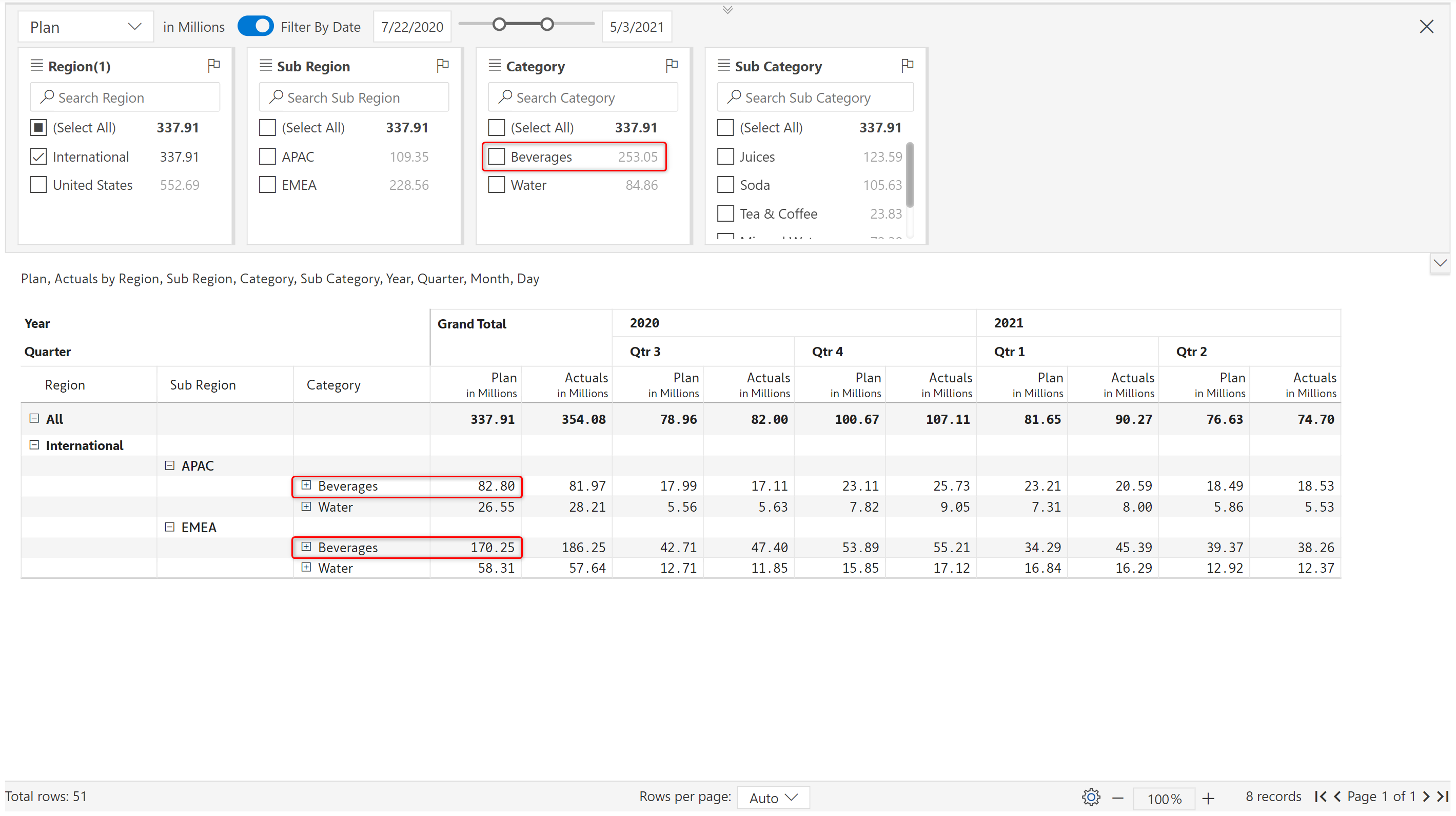Click the Sub Category panel flag icon
Screen dimensions: 1456x816
(x=907, y=66)
